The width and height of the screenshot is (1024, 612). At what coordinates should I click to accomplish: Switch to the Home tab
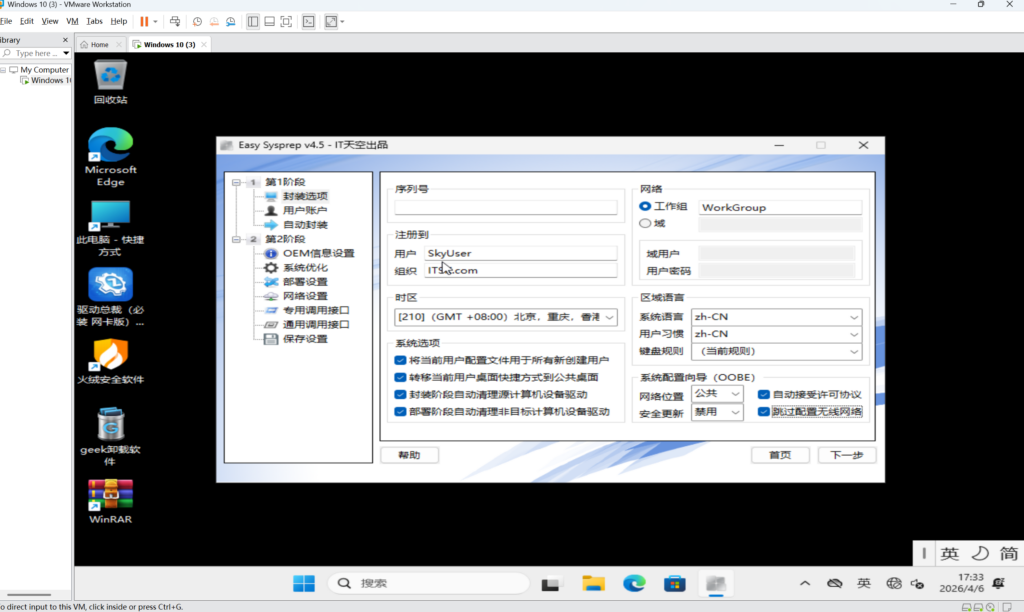94,45
